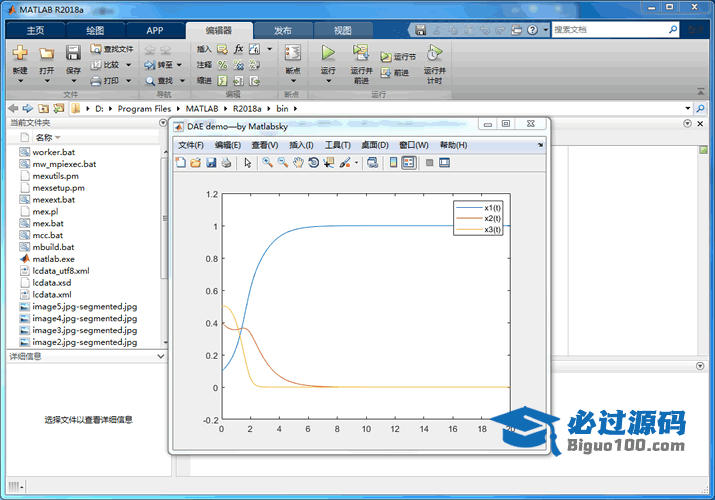715x500 pixels.
Task: Select the Zoom In tool in figure
Action: [267, 163]
